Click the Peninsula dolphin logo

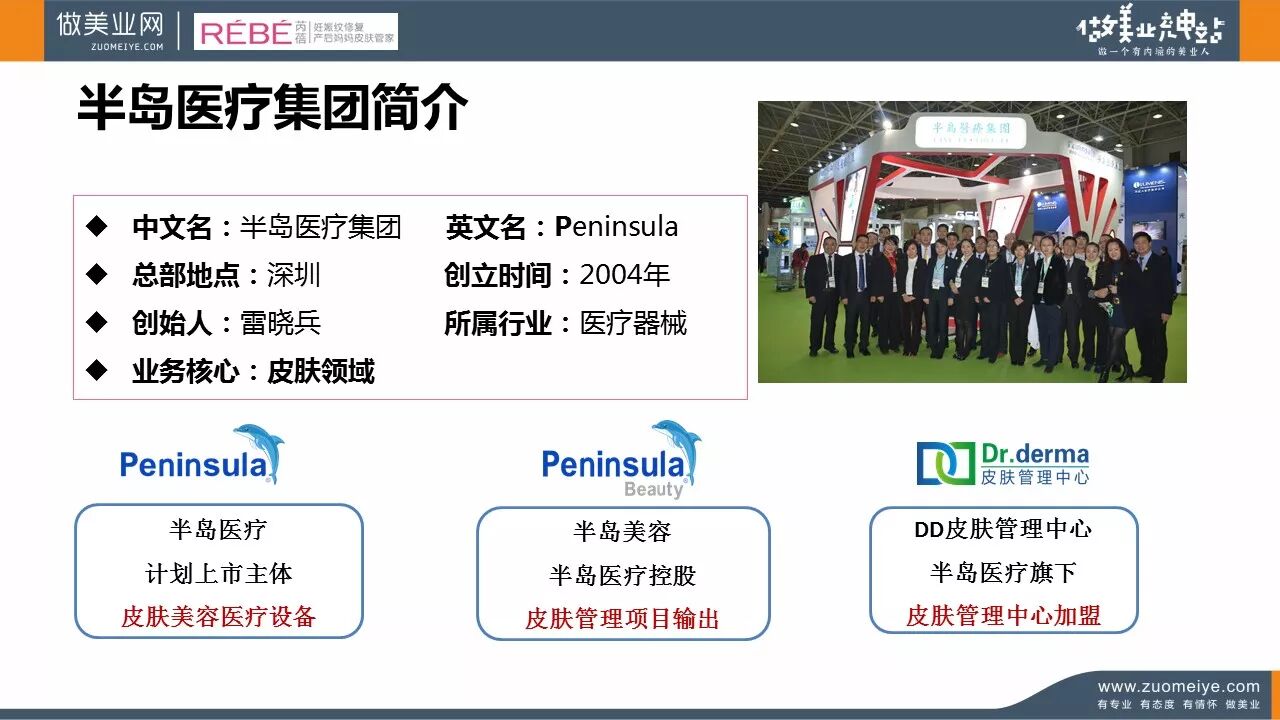[x=202, y=455]
